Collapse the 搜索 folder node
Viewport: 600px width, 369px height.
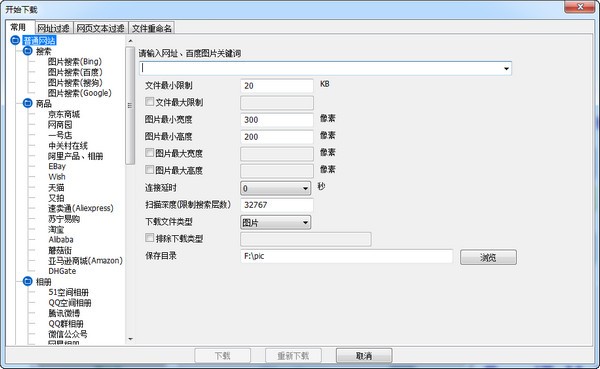pos(28,51)
